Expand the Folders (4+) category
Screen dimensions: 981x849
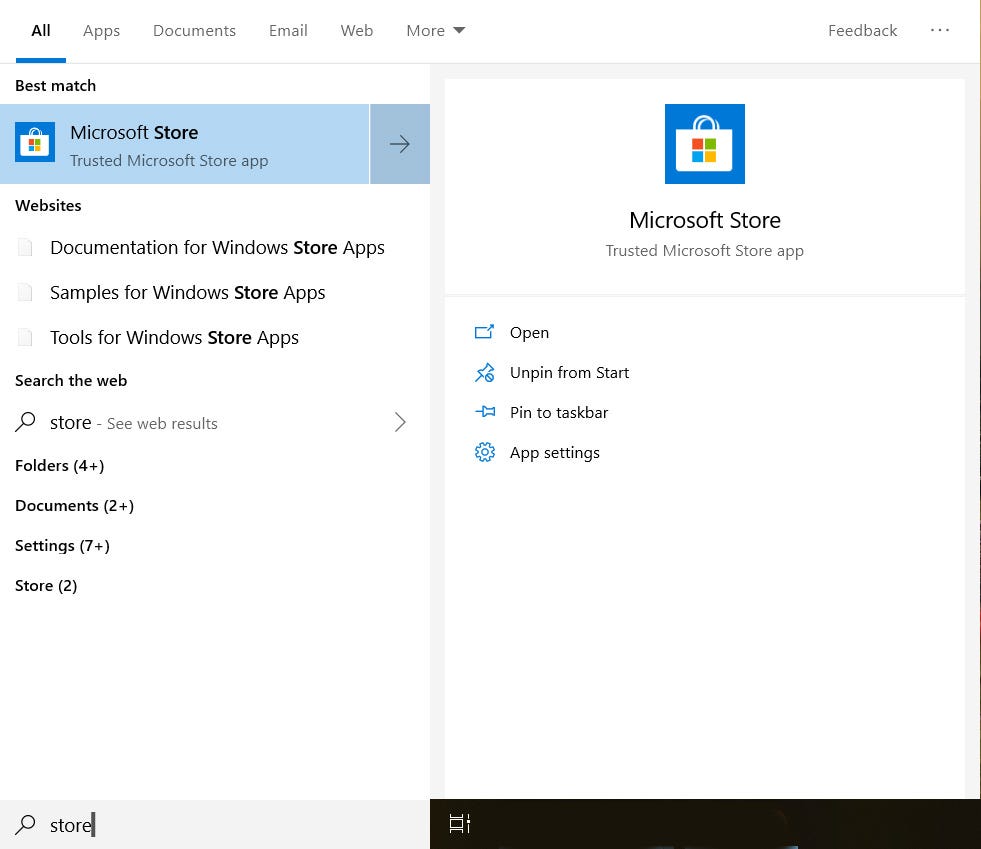tap(59, 465)
